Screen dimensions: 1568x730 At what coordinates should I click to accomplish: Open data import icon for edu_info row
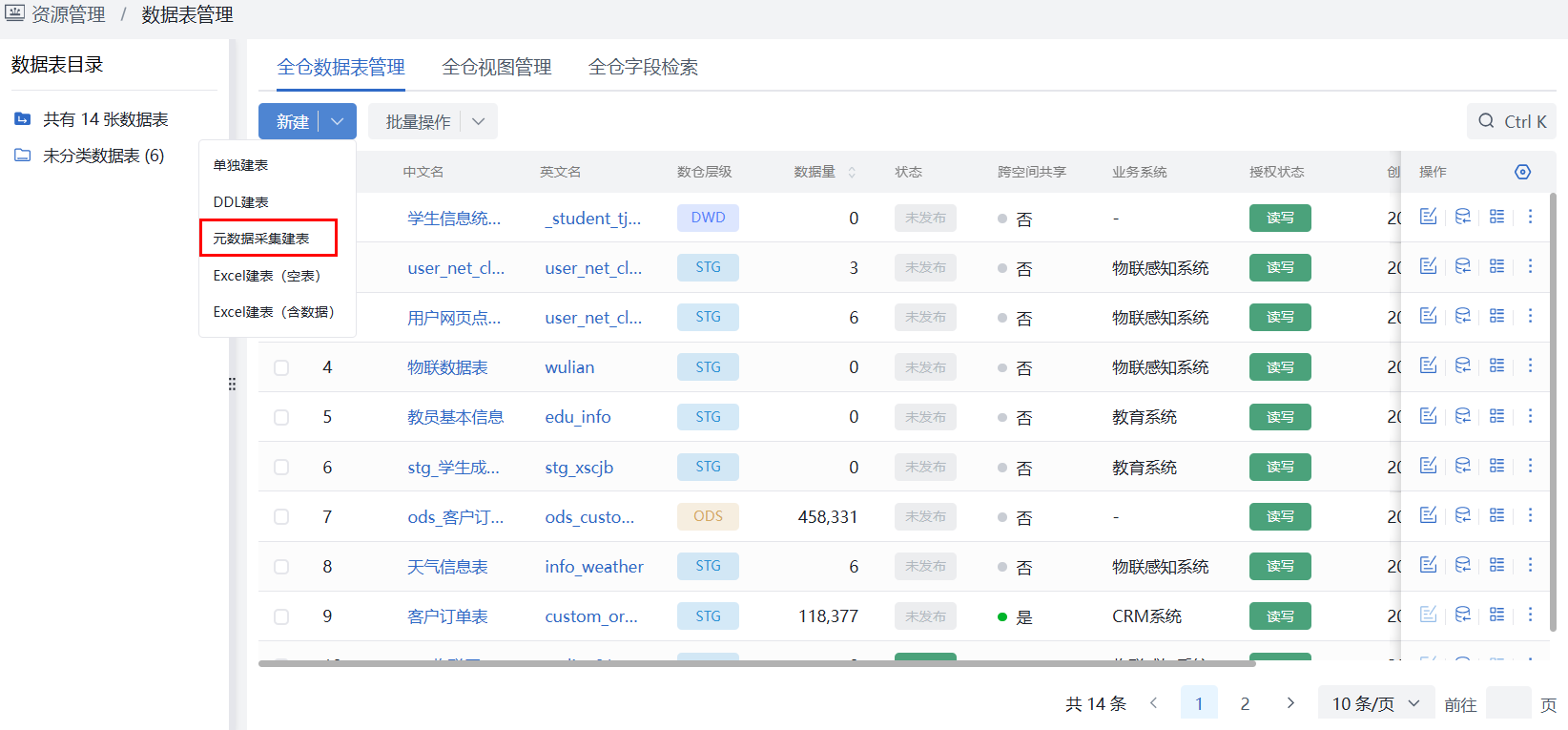click(x=1462, y=416)
